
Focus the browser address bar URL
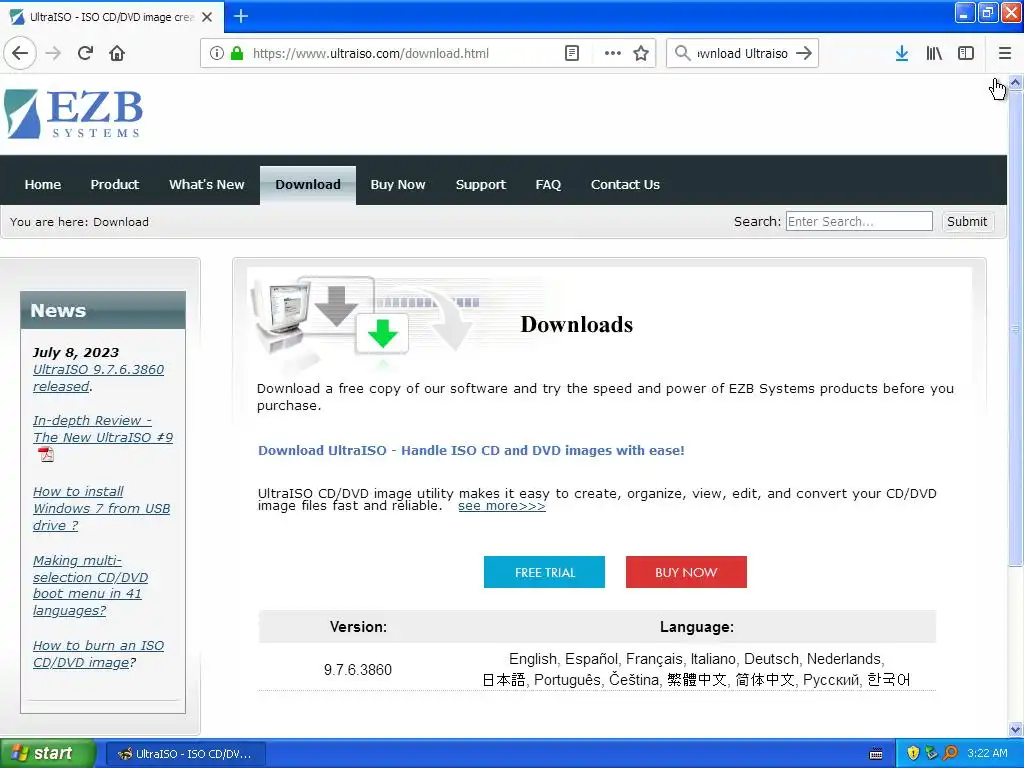(x=370, y=54)
